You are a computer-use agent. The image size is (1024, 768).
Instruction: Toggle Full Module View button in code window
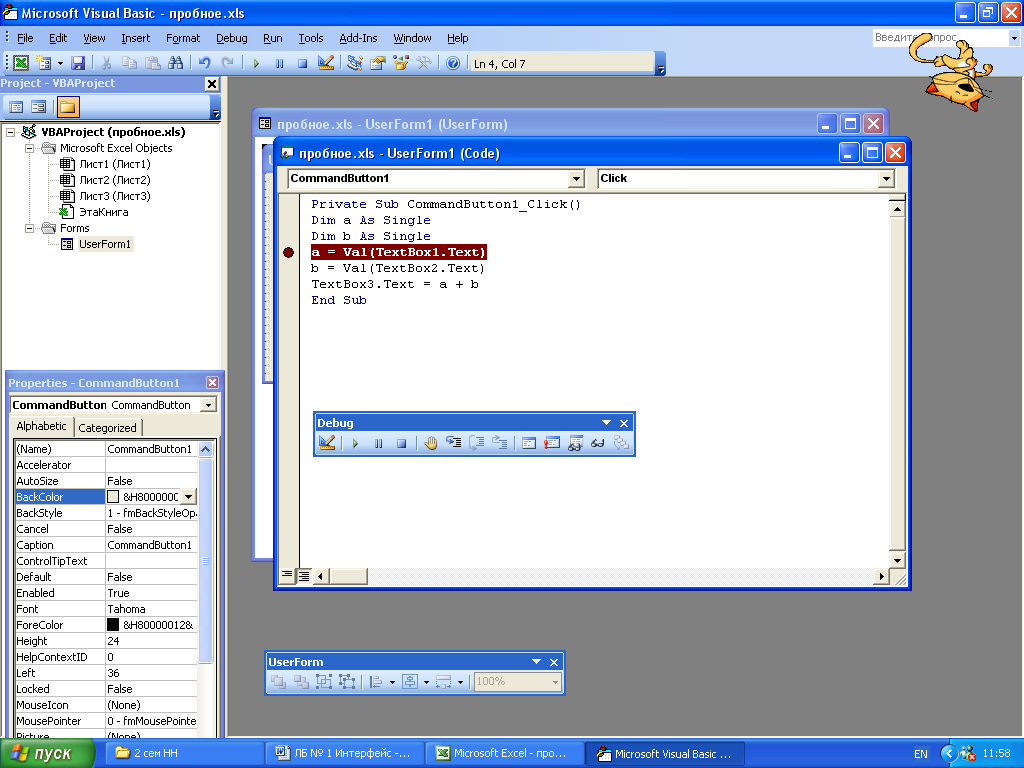tap(304, 576)
